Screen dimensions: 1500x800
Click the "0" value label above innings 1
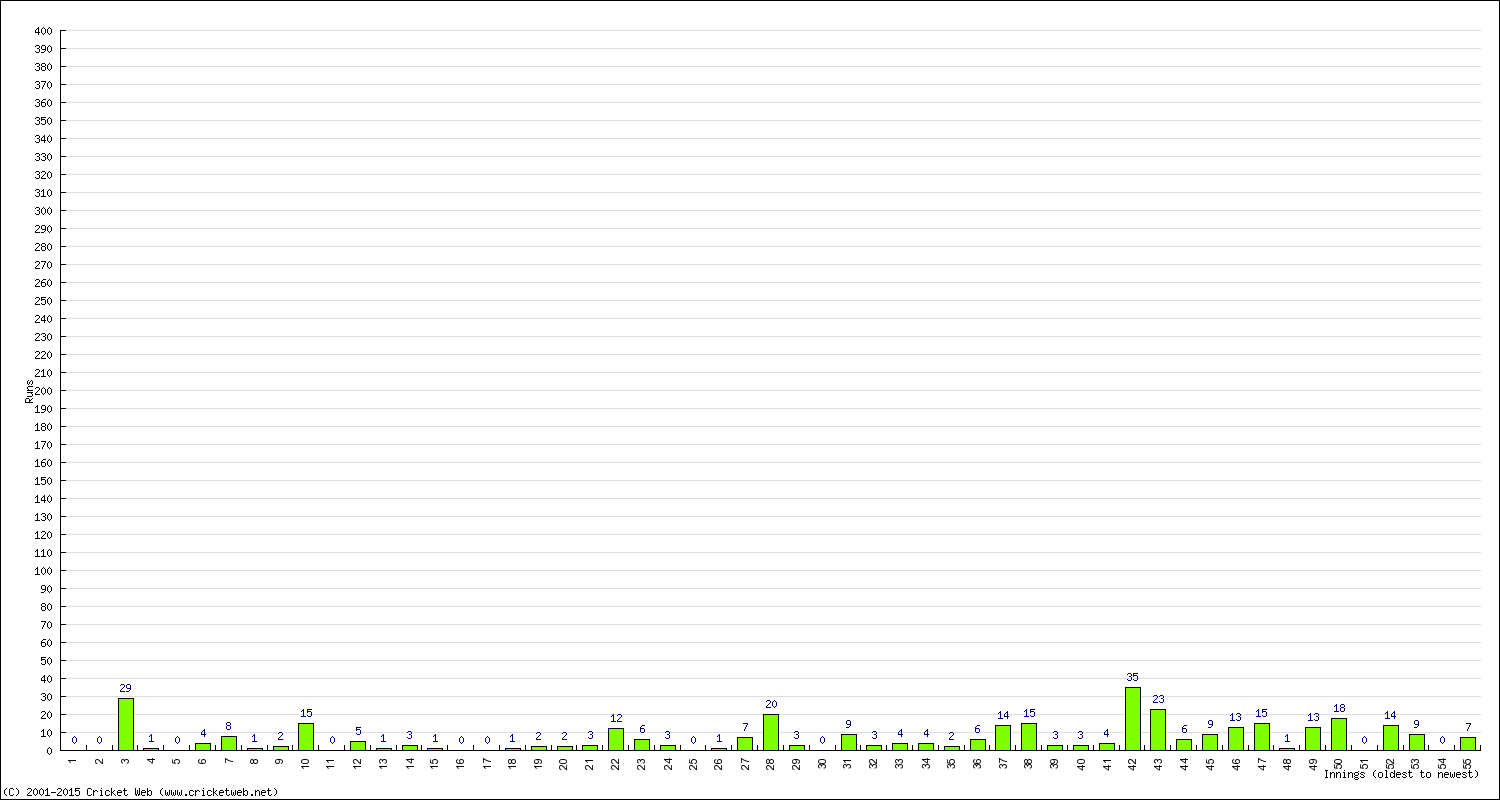(74, 740)
